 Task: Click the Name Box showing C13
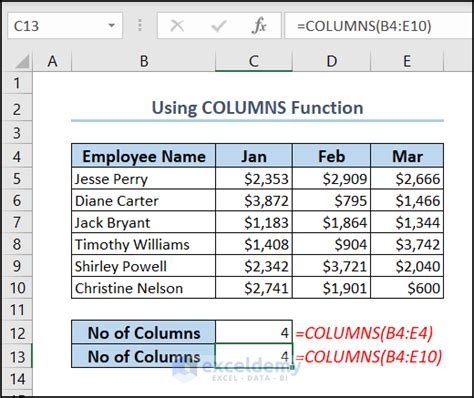click(x=65, y=26)
